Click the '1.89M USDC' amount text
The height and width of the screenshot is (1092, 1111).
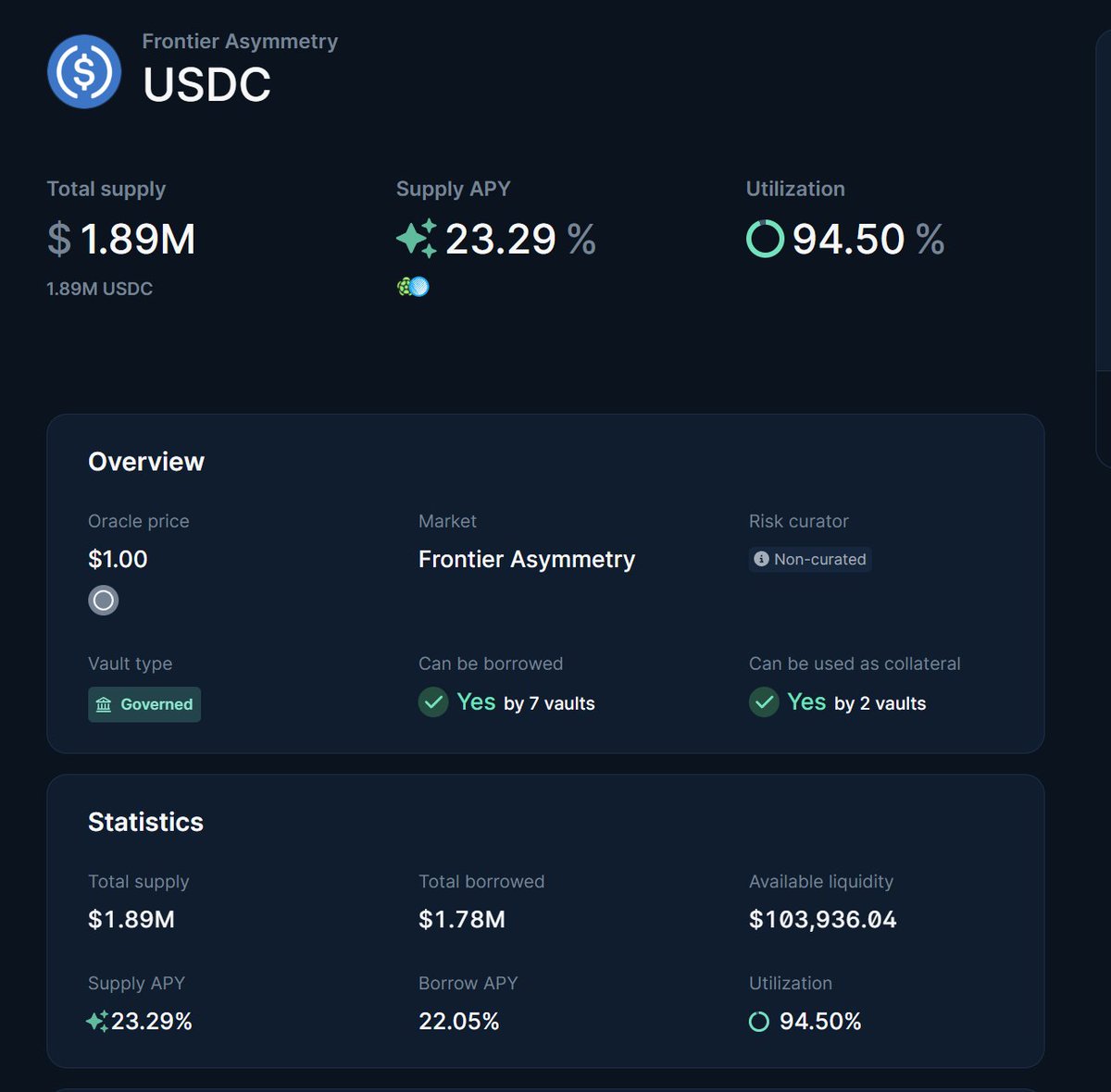(100, 289)
